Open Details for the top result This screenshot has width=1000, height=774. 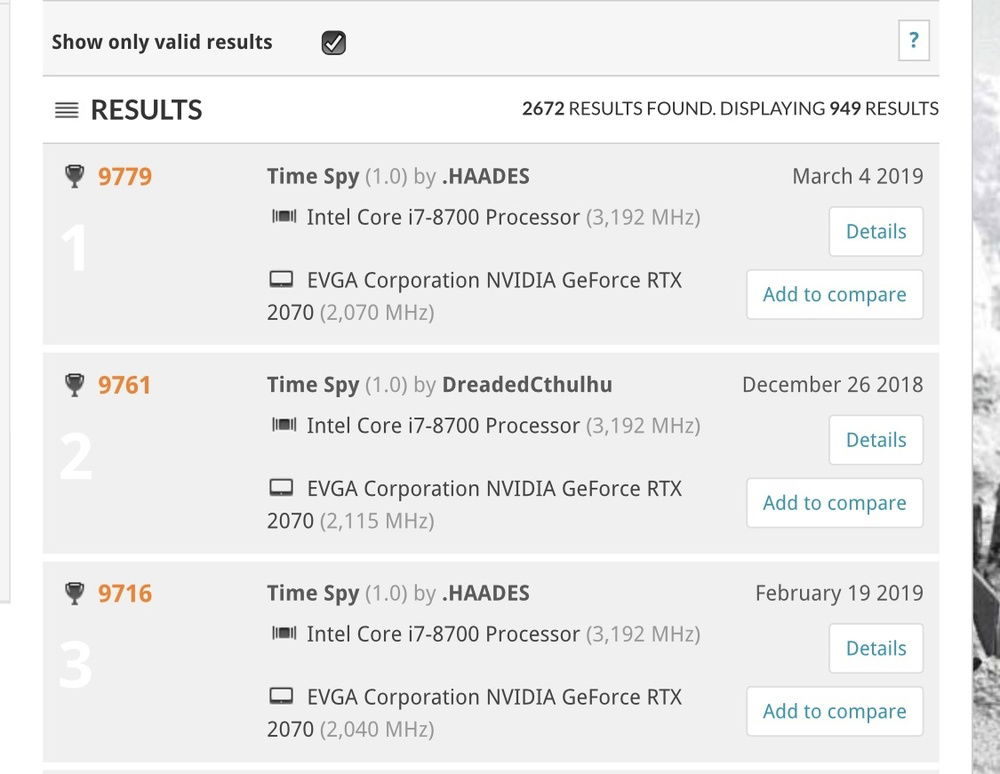(875, 231)
